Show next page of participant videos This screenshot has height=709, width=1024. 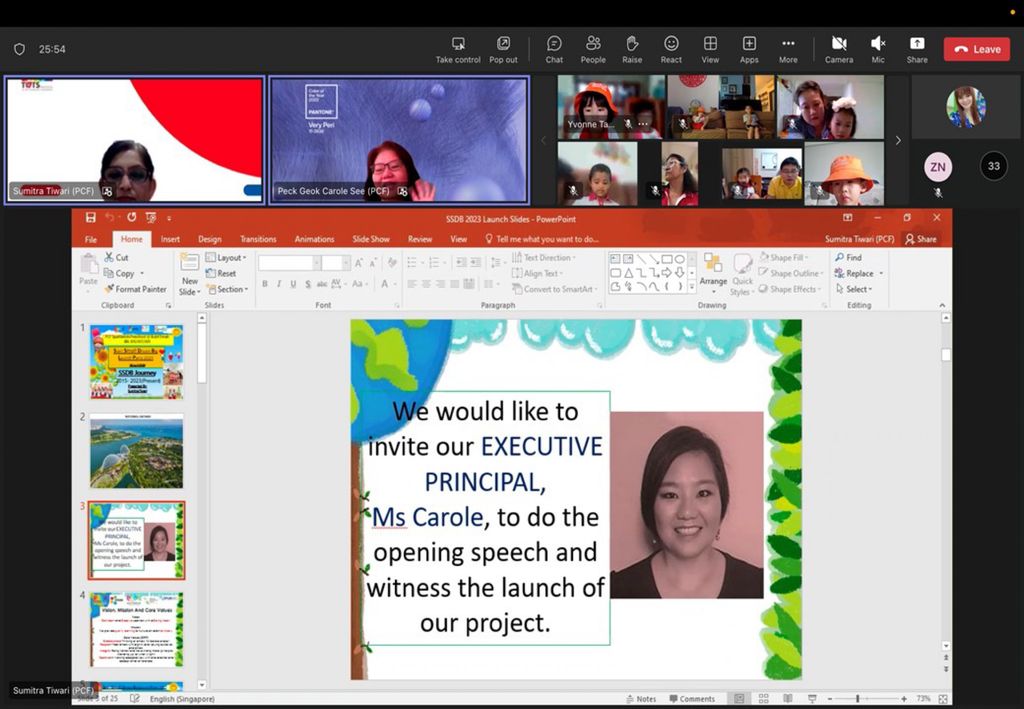tap(898, 140)
